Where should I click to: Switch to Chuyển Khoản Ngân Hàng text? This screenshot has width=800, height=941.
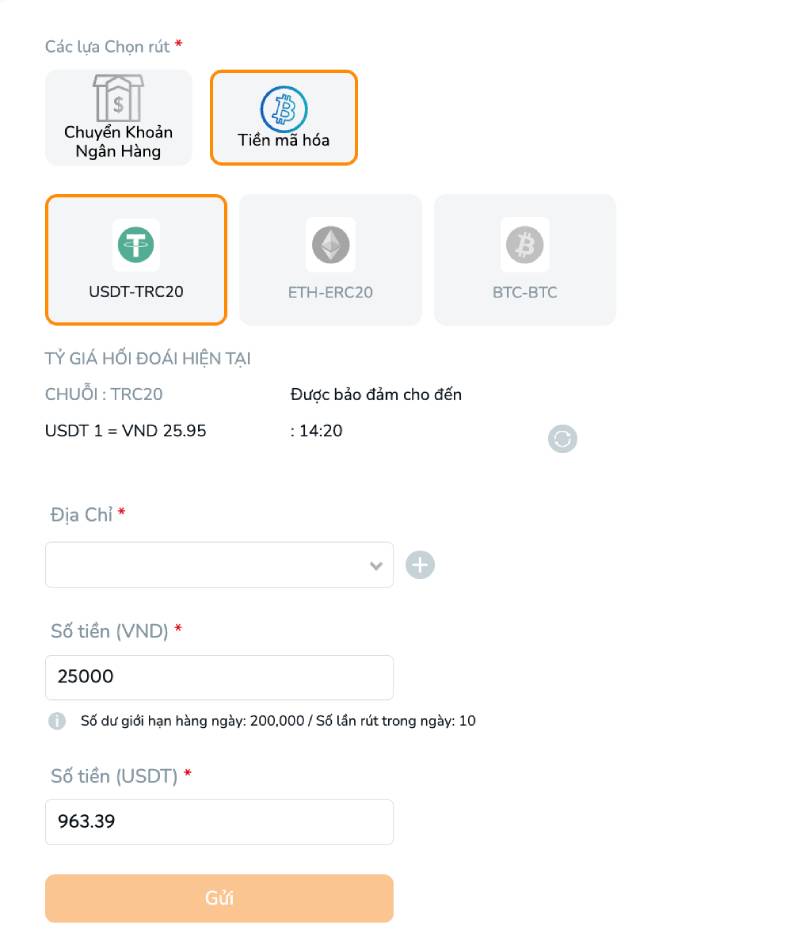coord(118,142)
